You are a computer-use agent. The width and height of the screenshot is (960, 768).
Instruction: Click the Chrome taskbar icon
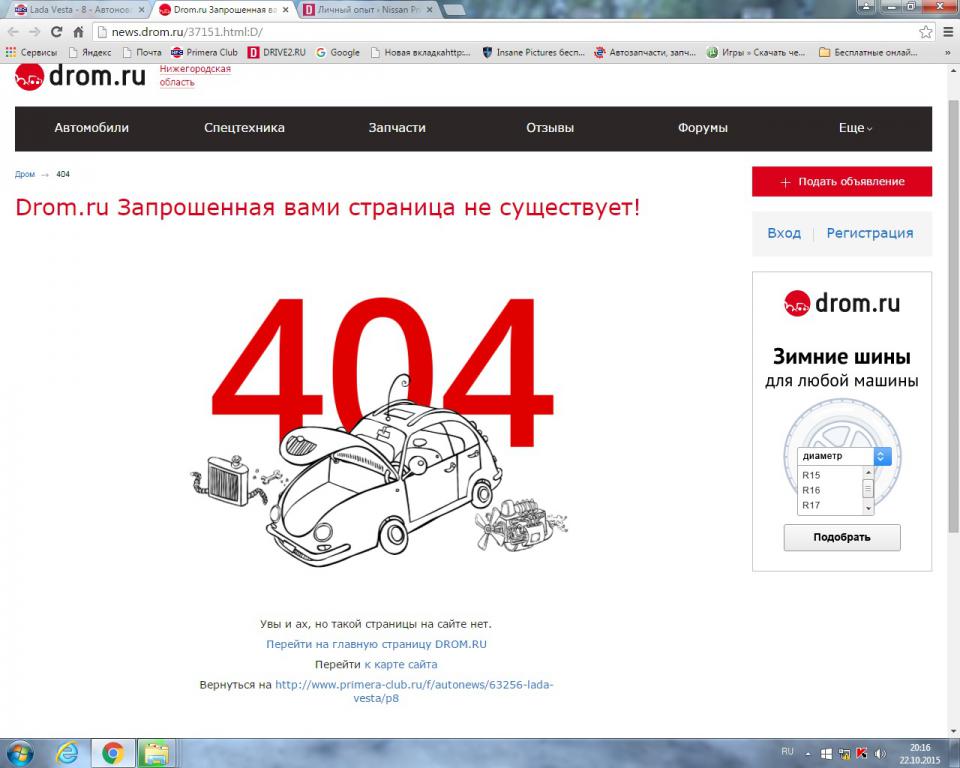113,753
